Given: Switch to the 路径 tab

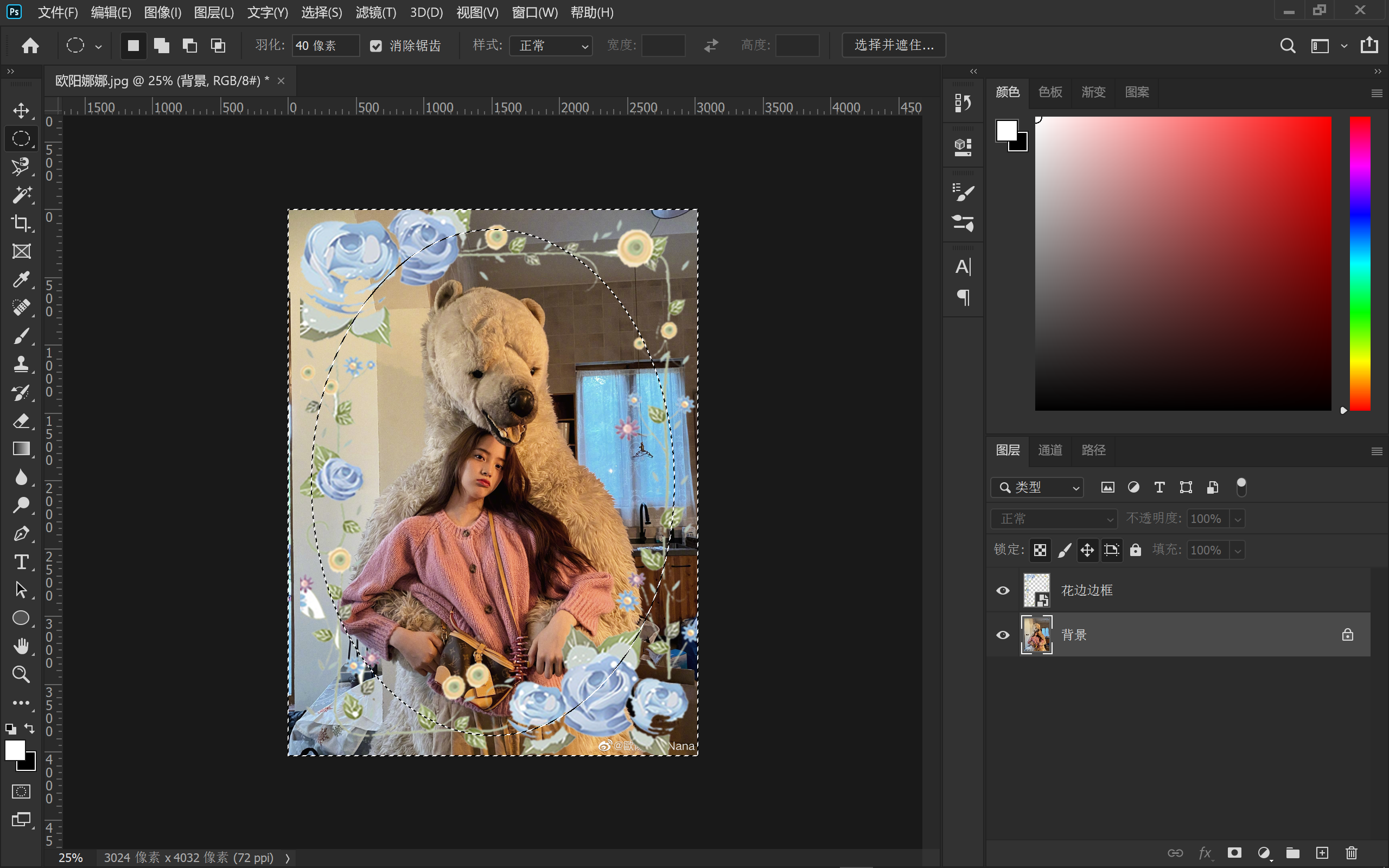Looking at the screenshot, I should [x=1093, y=450].
